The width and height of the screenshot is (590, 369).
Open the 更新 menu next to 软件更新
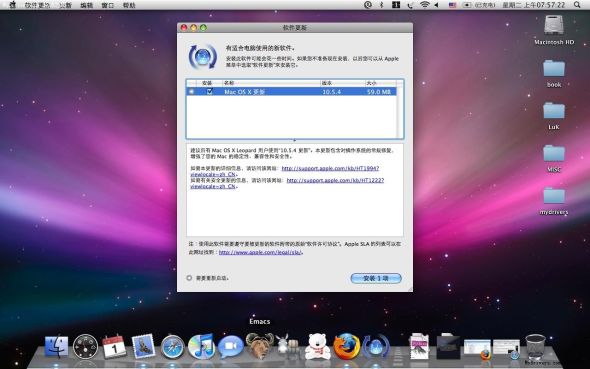coord(66,5)
